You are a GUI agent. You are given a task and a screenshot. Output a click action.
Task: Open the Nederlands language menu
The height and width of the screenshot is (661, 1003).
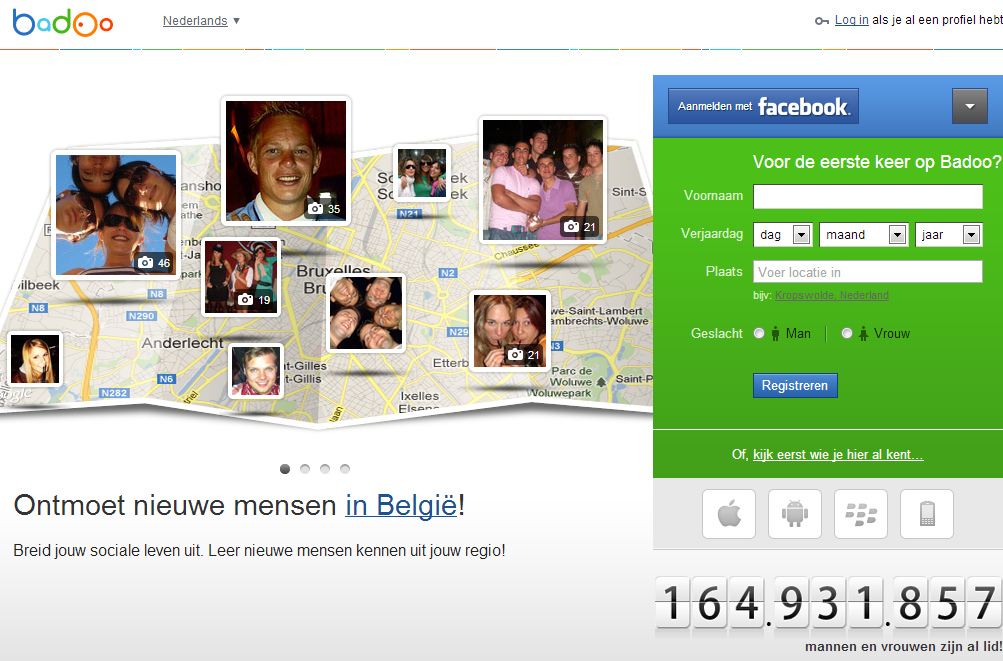tap(201, 20)
